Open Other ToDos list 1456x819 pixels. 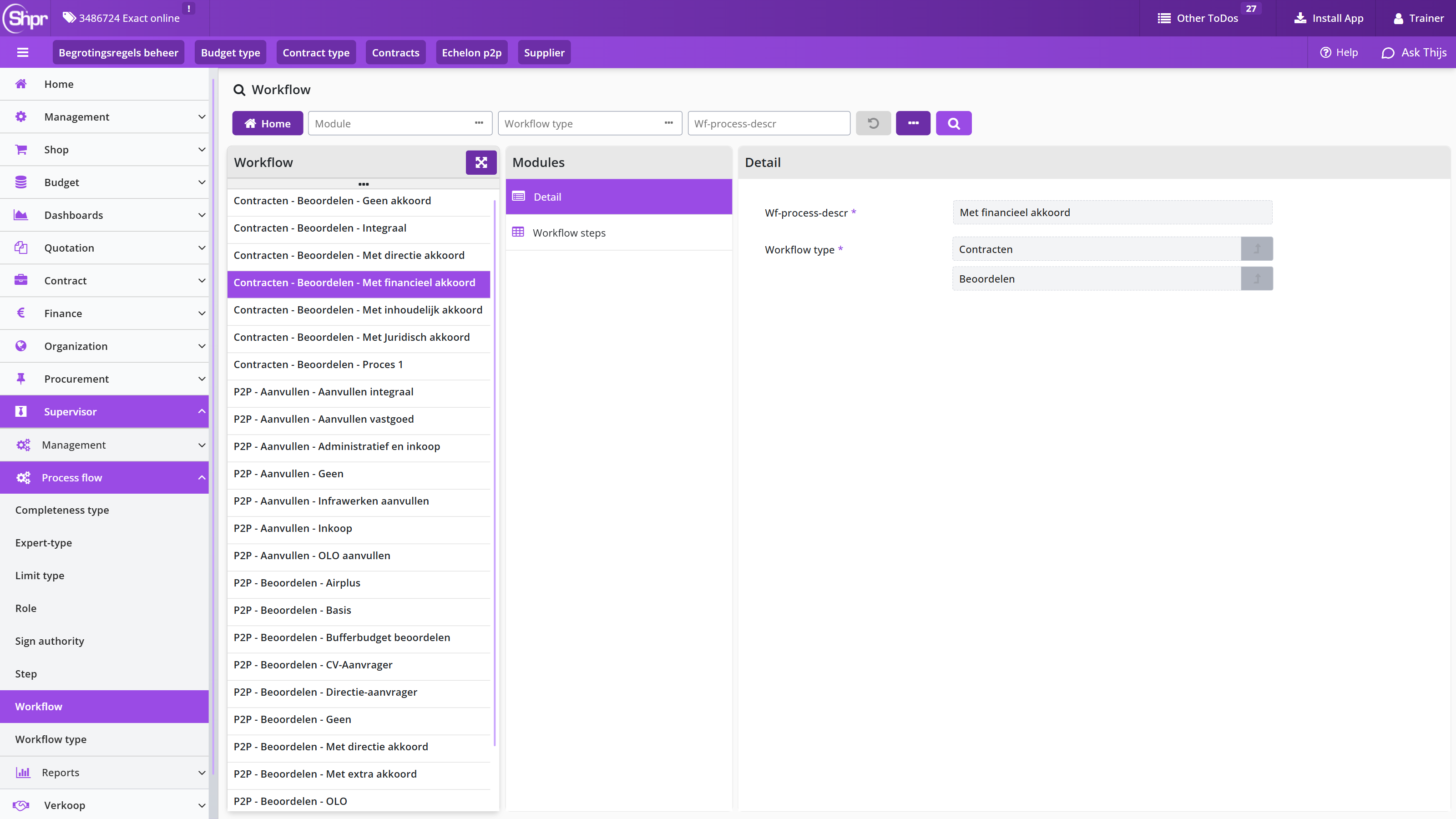pos(1198,18)
